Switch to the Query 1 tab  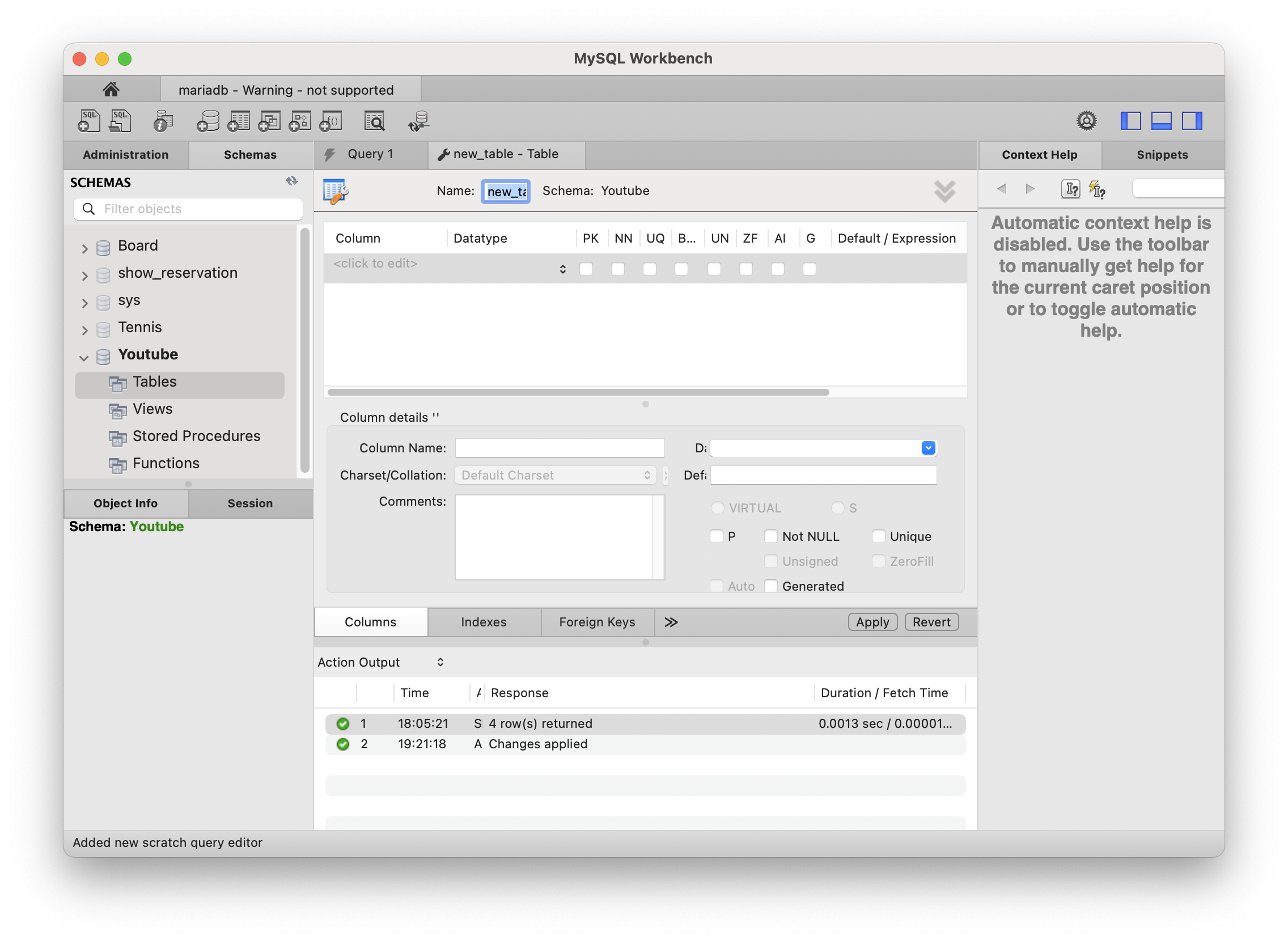tap(371, 154)
